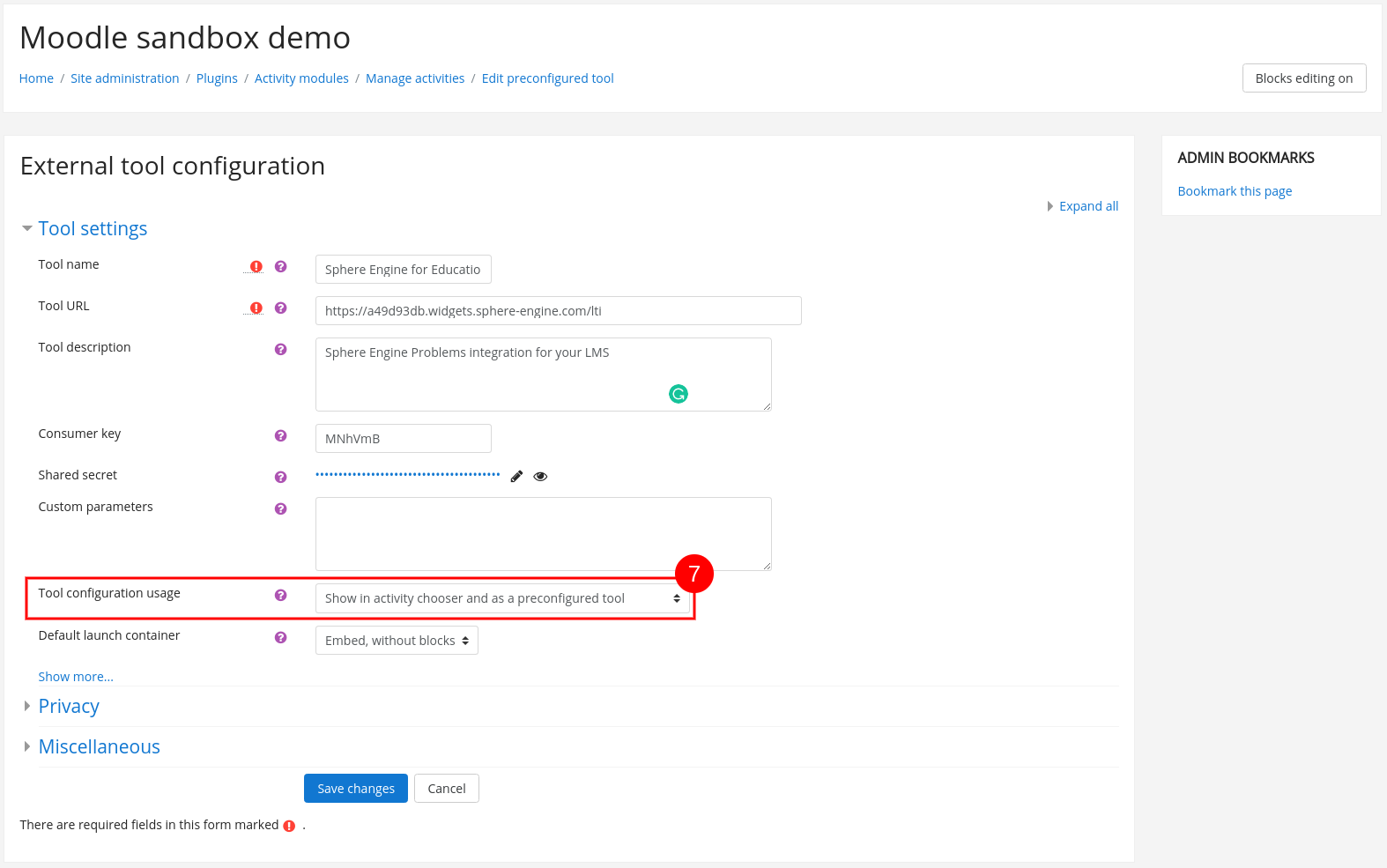This screenshot has height=868, width=1387.
Task: Click required-field icon beside Tool URL
Action: coord(256,308)
